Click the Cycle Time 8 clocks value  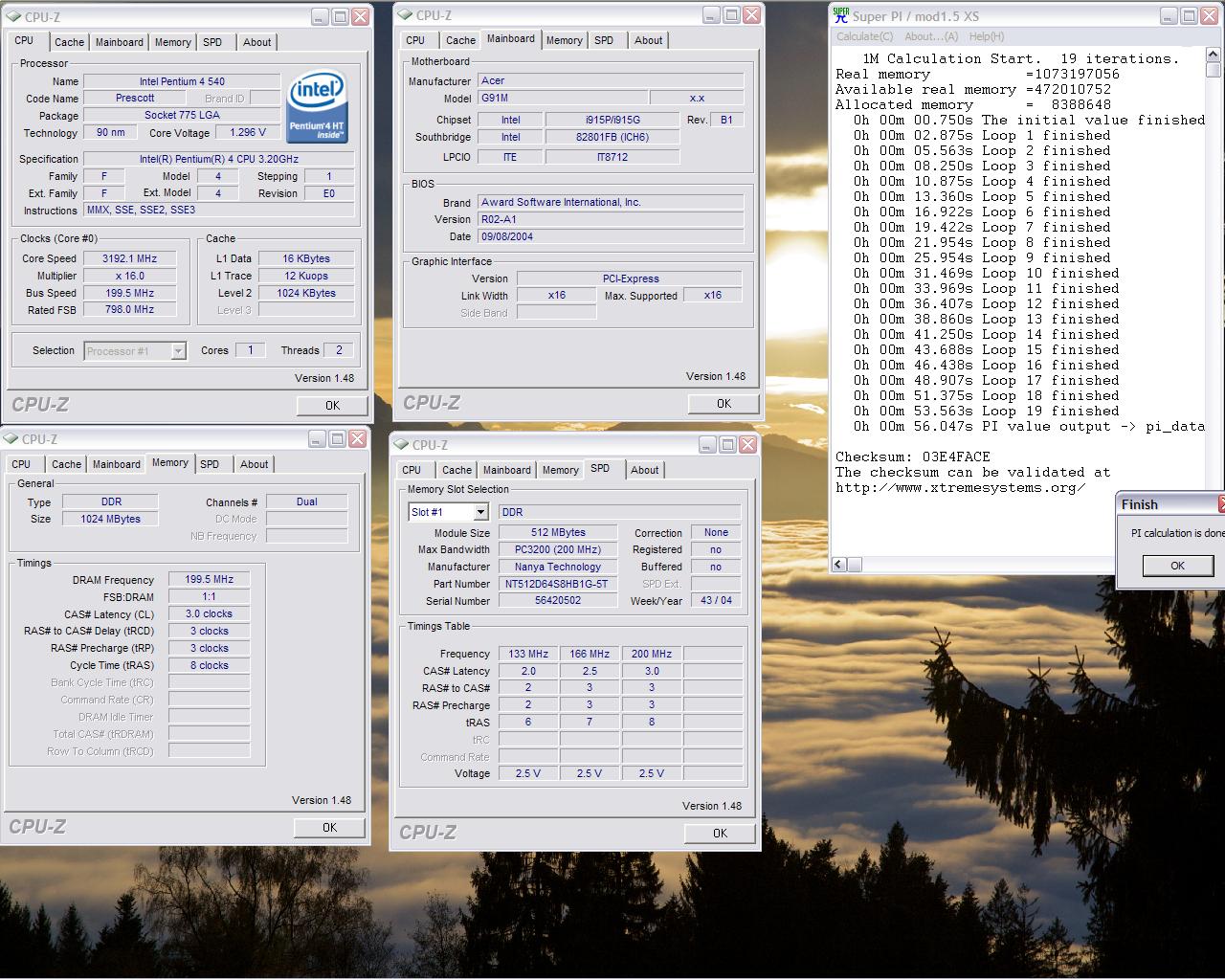209,665
